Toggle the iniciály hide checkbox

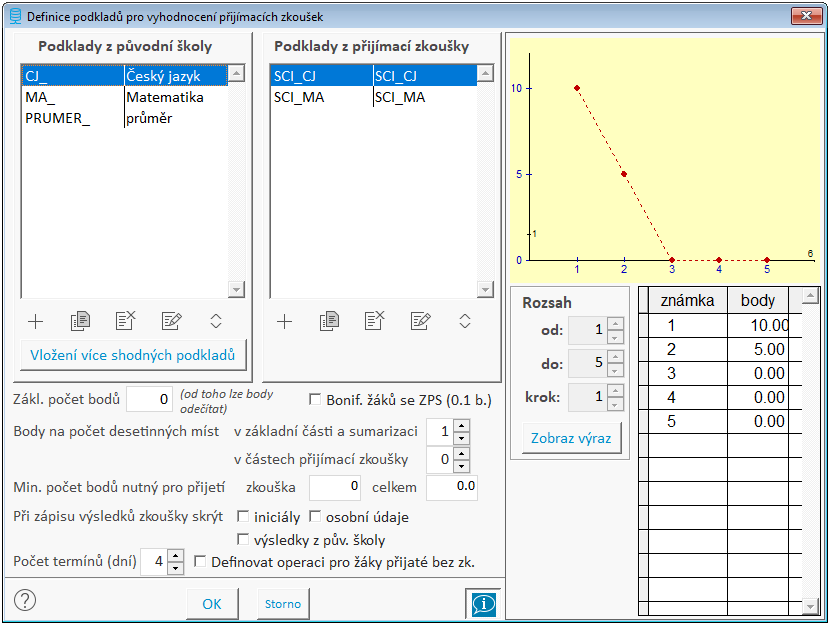(x=243, y=517)
